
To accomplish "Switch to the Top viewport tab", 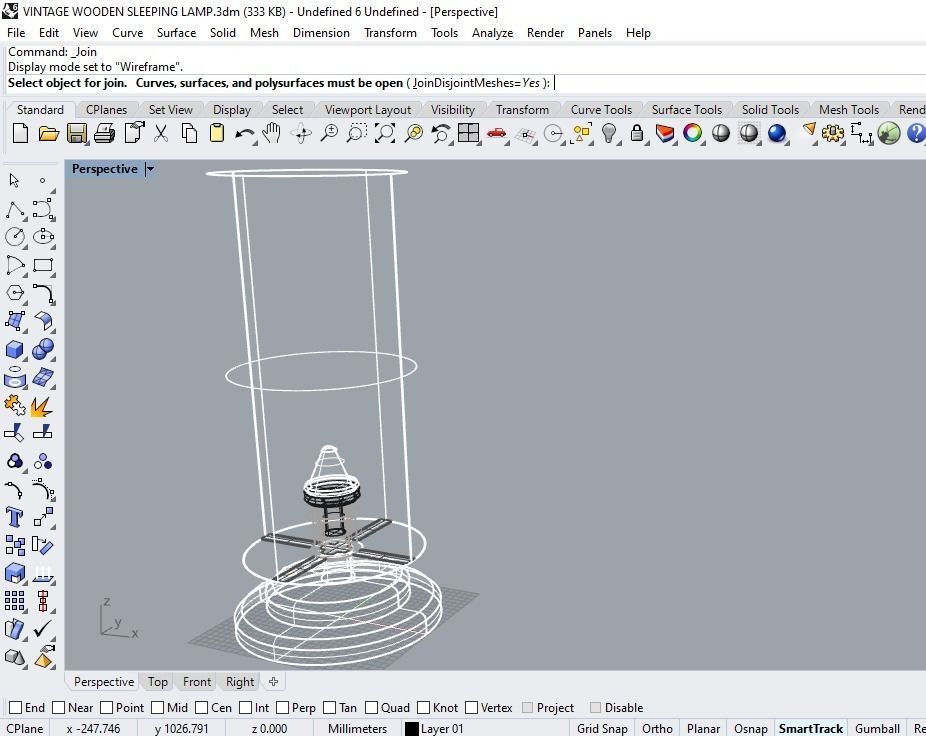I will pos(158,682).
